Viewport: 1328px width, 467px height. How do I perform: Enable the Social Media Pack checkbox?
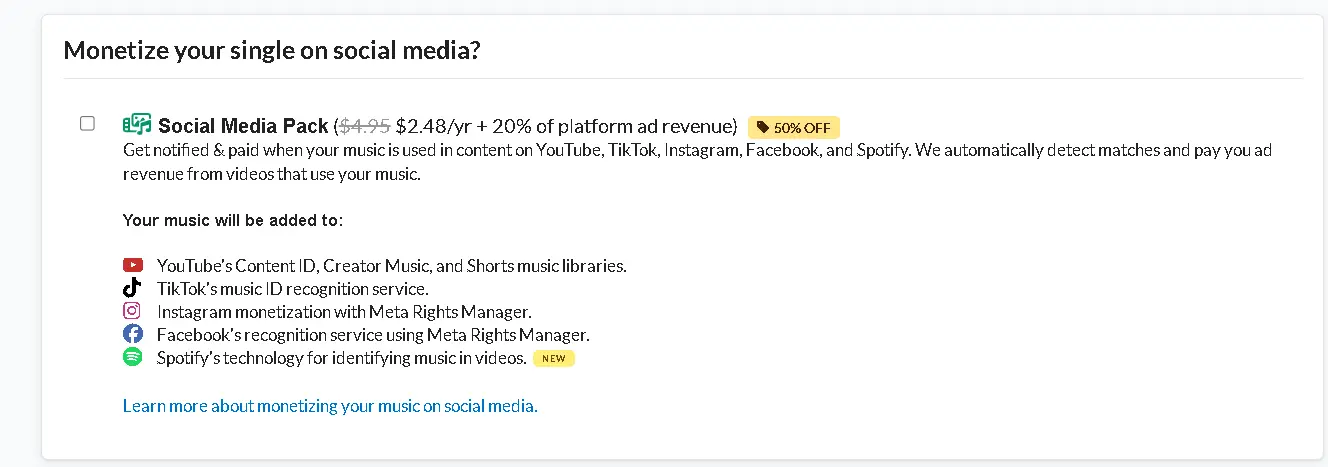tap(87, 123)
